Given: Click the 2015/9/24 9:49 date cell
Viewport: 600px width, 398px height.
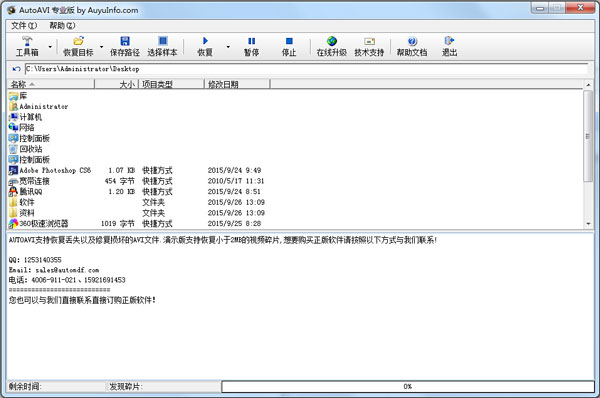Looking at the screenshot, I should (234, 170).
